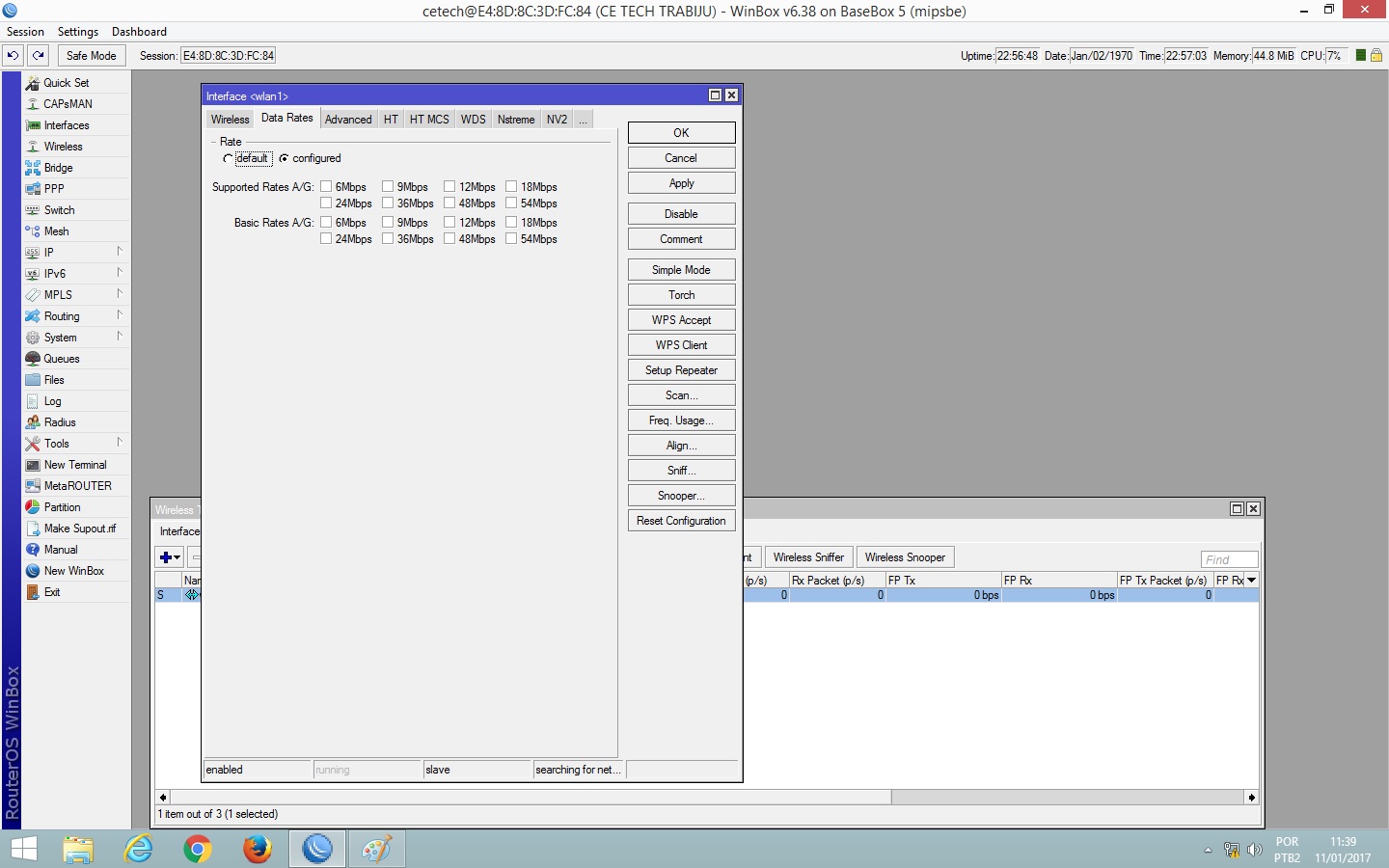Open the Session menu

pos(25,32)
